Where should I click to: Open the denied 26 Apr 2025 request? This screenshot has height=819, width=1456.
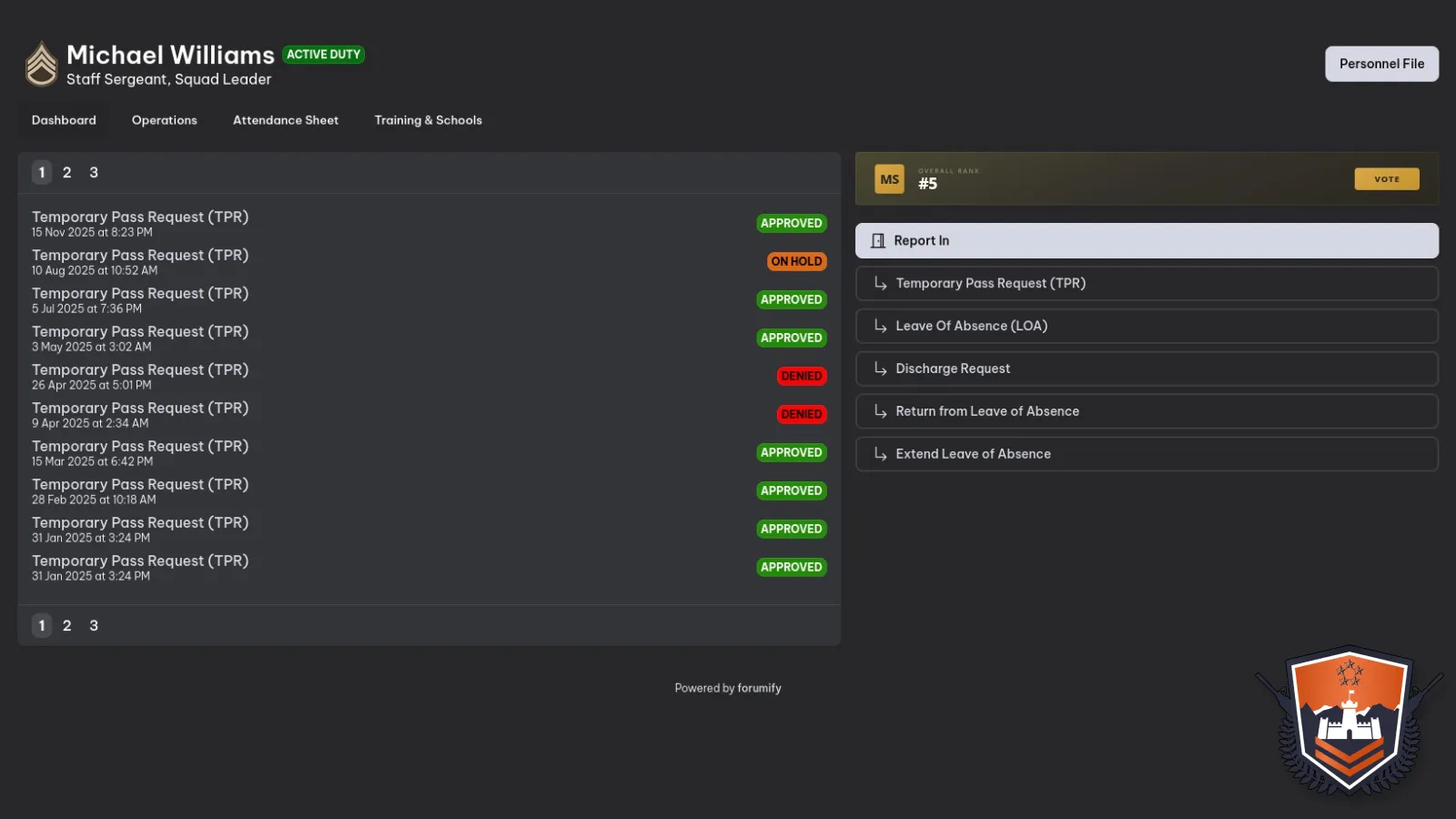point(140,370)
